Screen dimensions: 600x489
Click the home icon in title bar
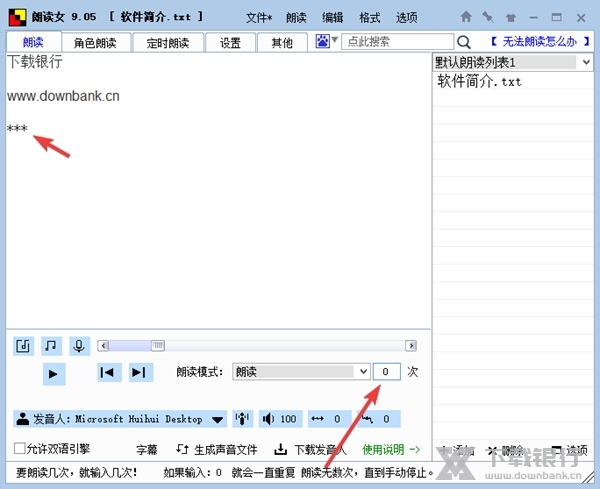(466, 17)
